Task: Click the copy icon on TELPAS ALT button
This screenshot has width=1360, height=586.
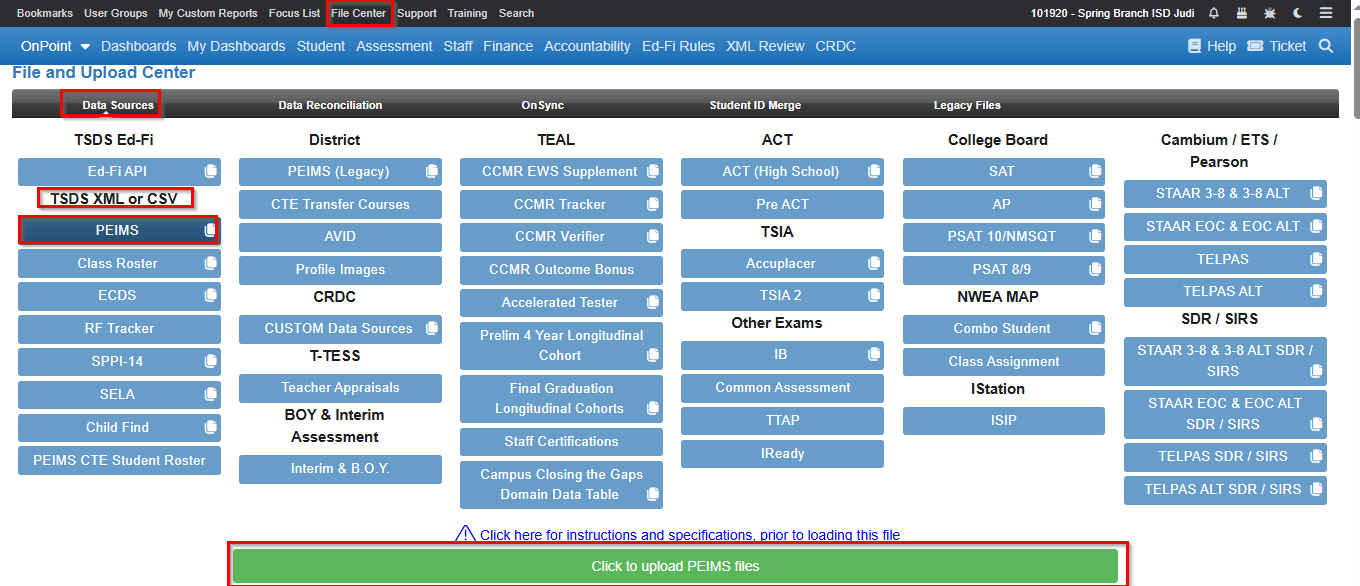Action: click(x=1316, y=292)
